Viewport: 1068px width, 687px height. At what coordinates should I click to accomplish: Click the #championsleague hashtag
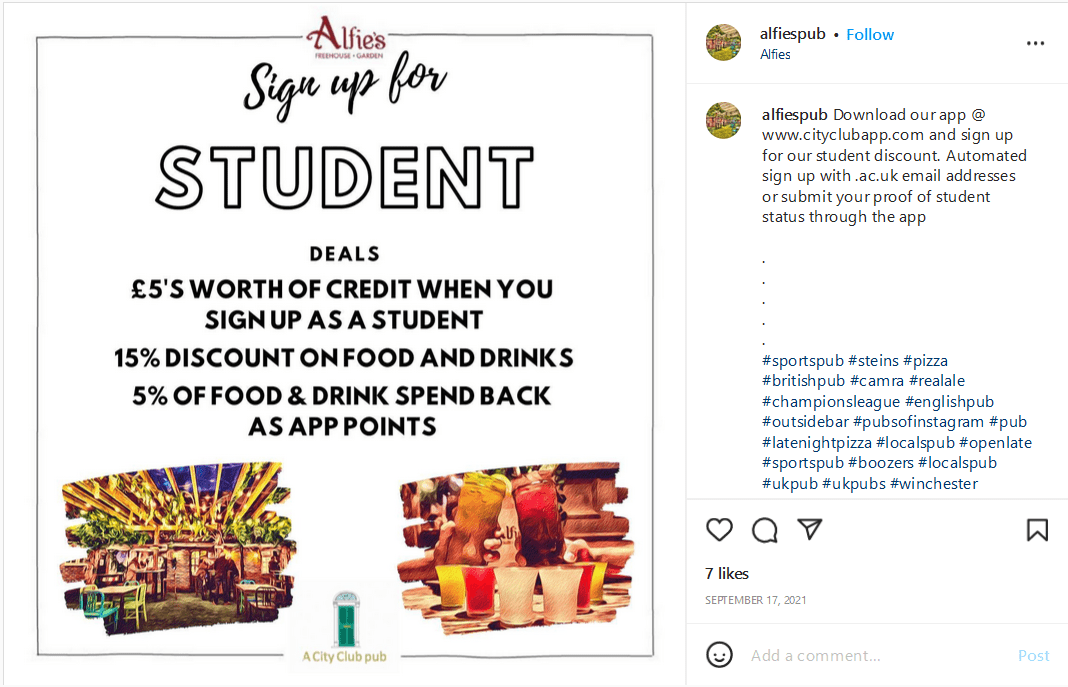pyautogui.click(x=830, y=402)
